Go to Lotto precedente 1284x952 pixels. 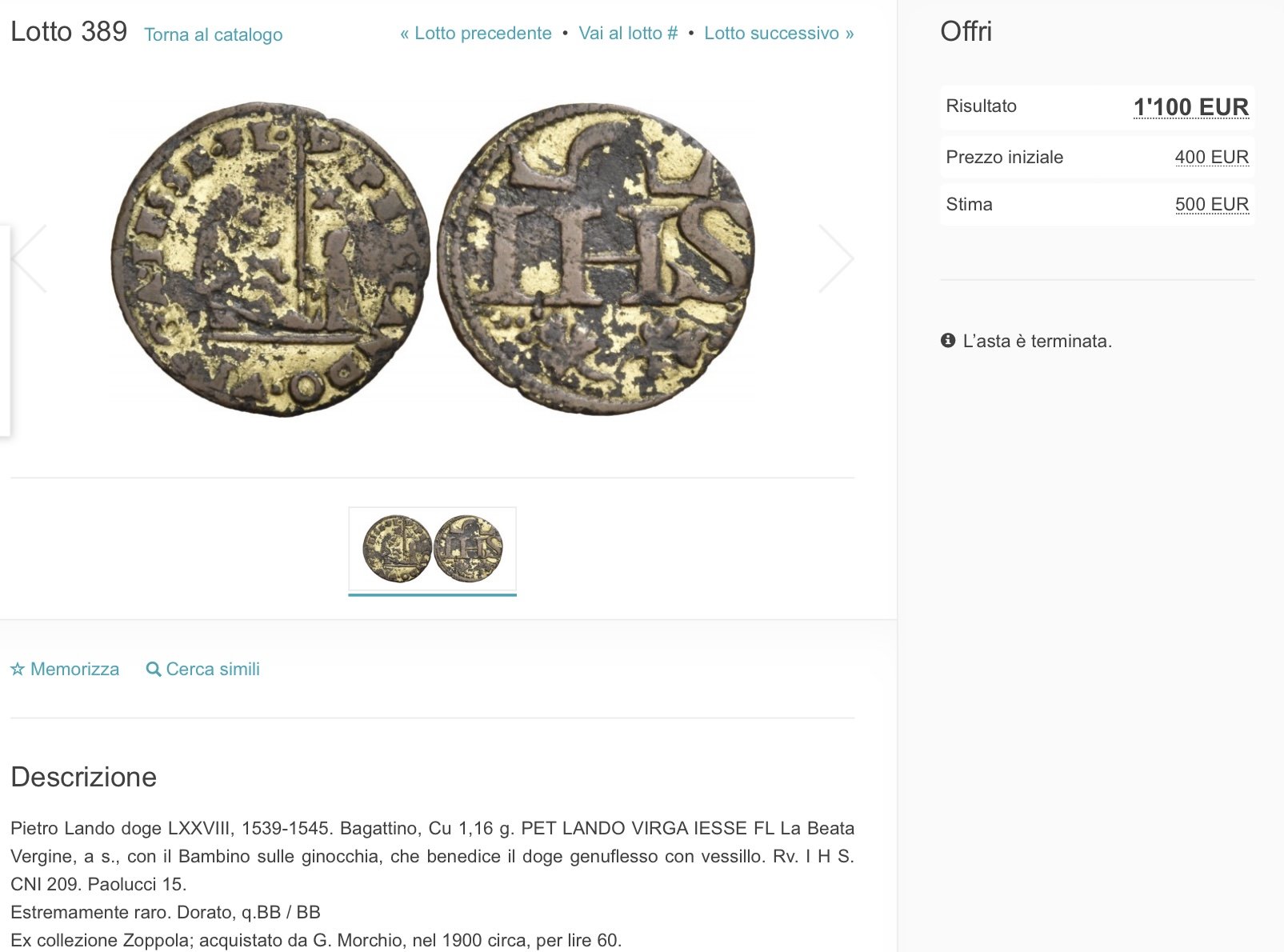(476, 34)
